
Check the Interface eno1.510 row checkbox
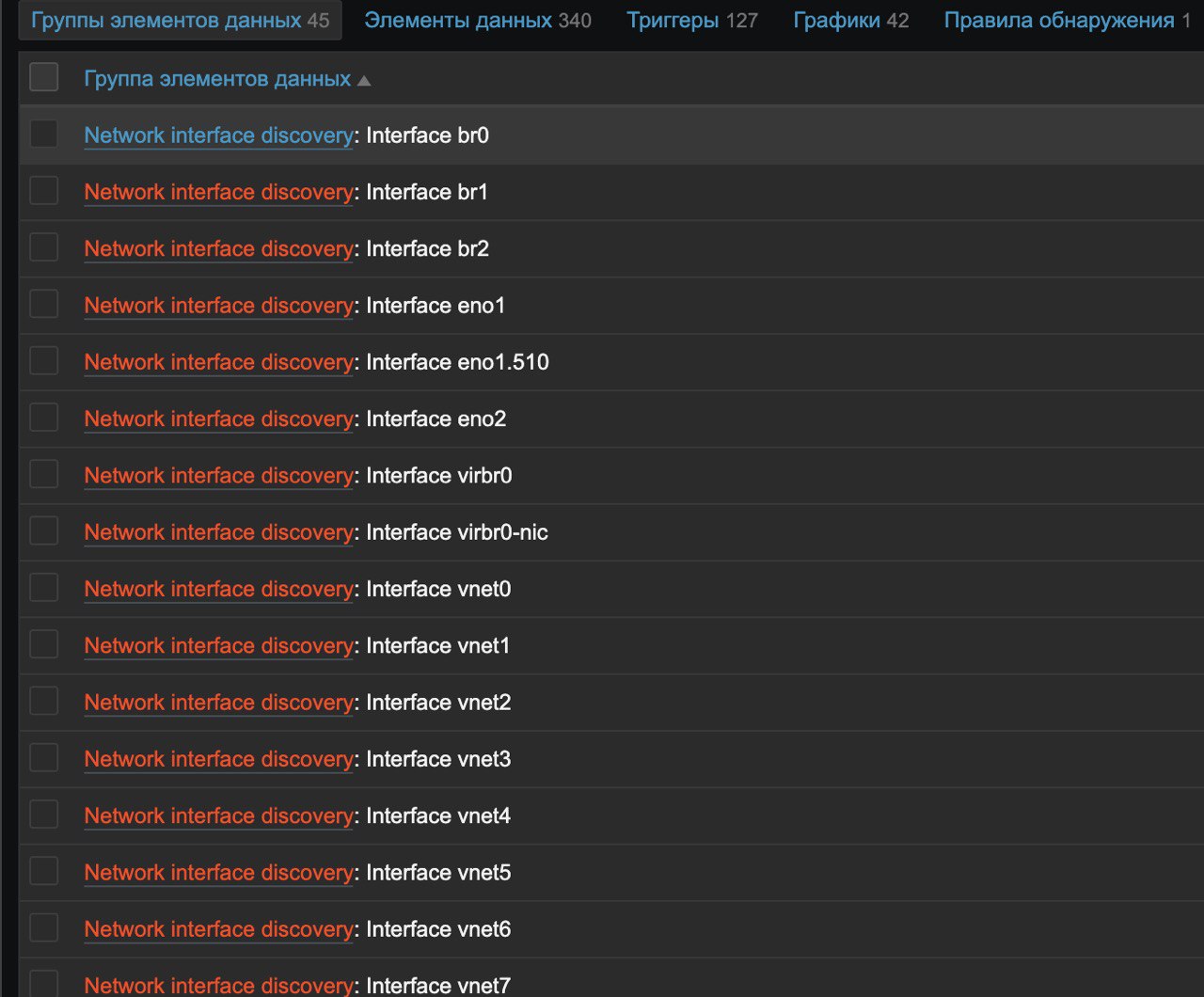[x=44, y=360]
